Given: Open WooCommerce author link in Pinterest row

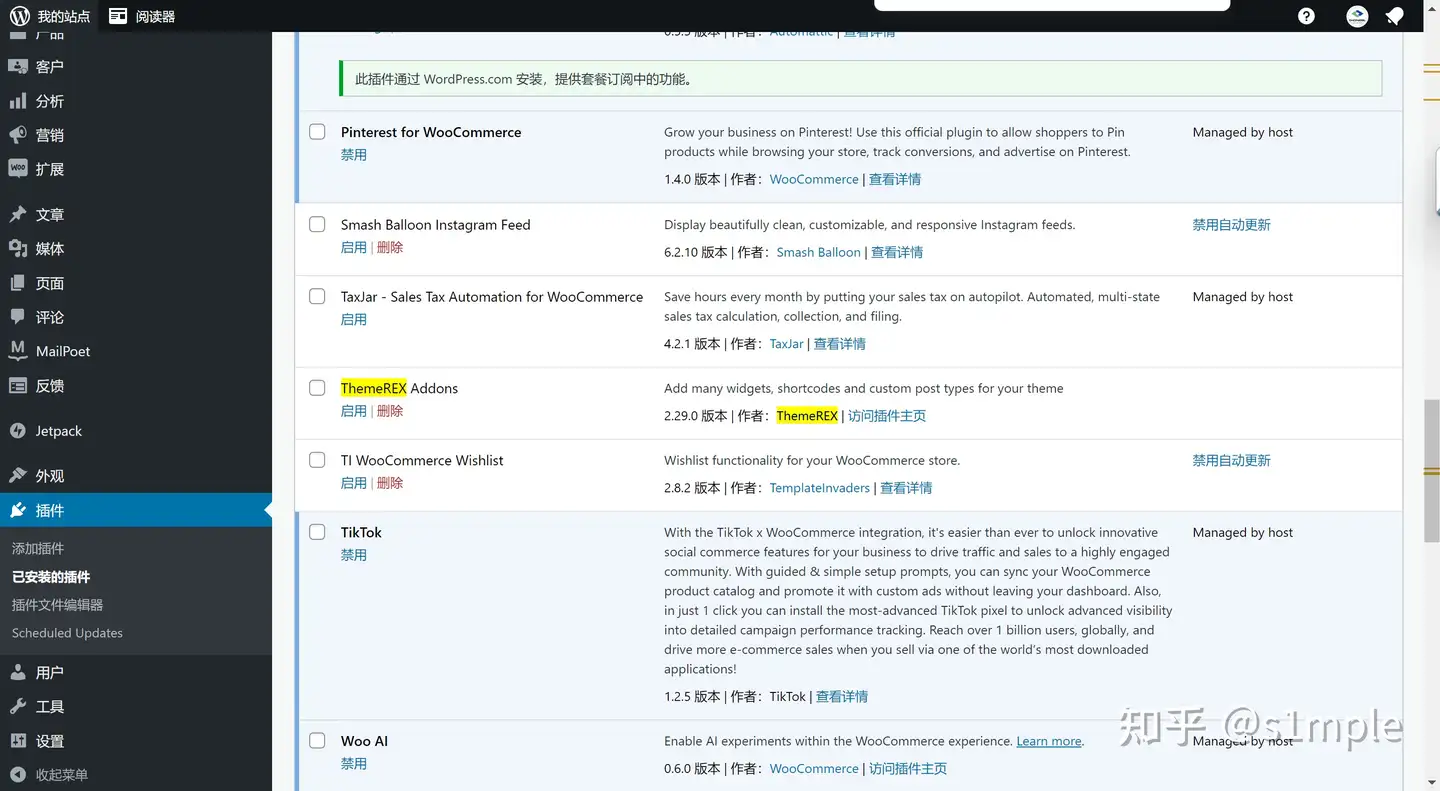Looking at the screenshot, I should [x=814, y=179].
